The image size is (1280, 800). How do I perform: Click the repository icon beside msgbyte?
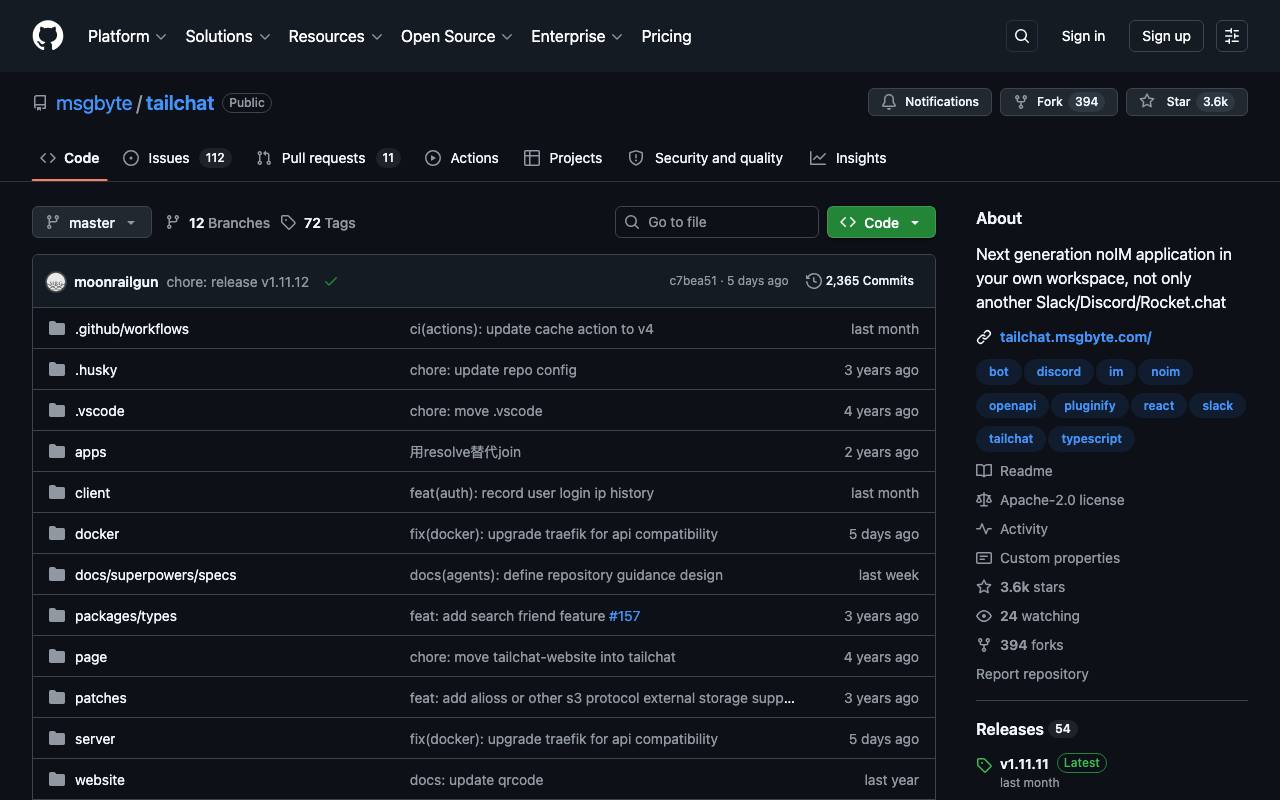click(40, 103)
